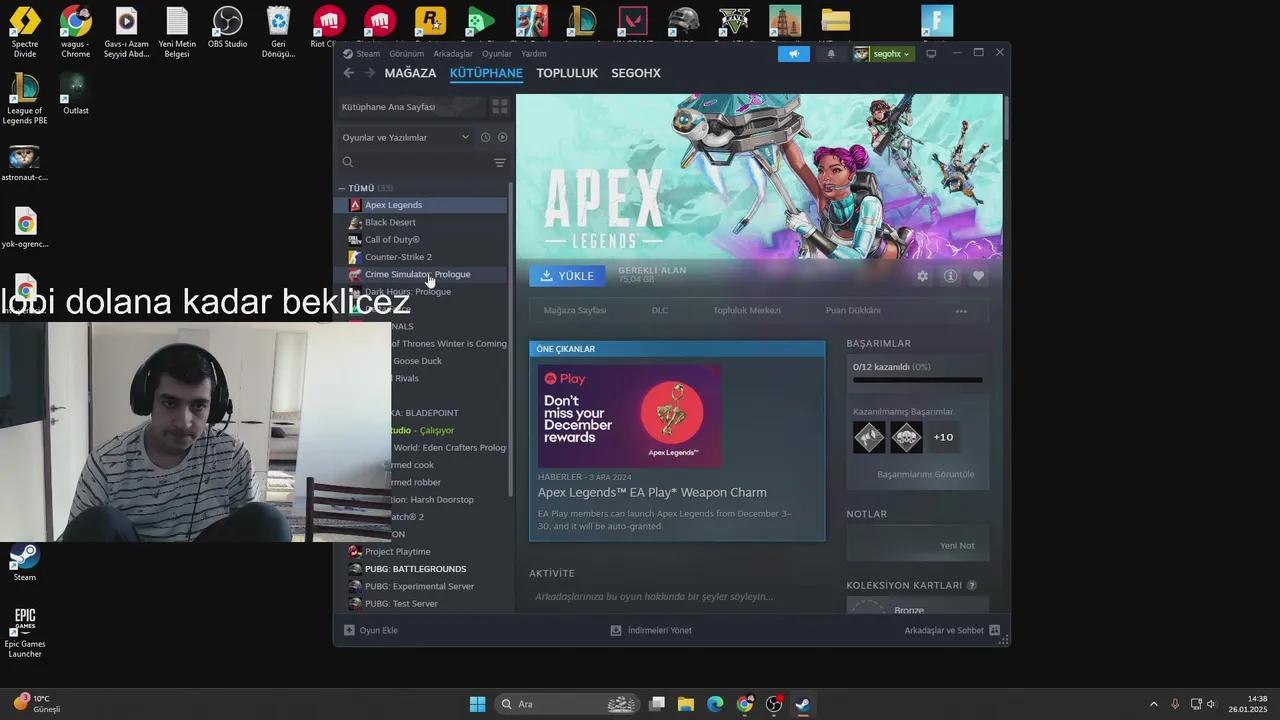Show the Apex Legends info panel
Image resolution: width=1280 pixels, height=720 pixels.
(950, 276)
